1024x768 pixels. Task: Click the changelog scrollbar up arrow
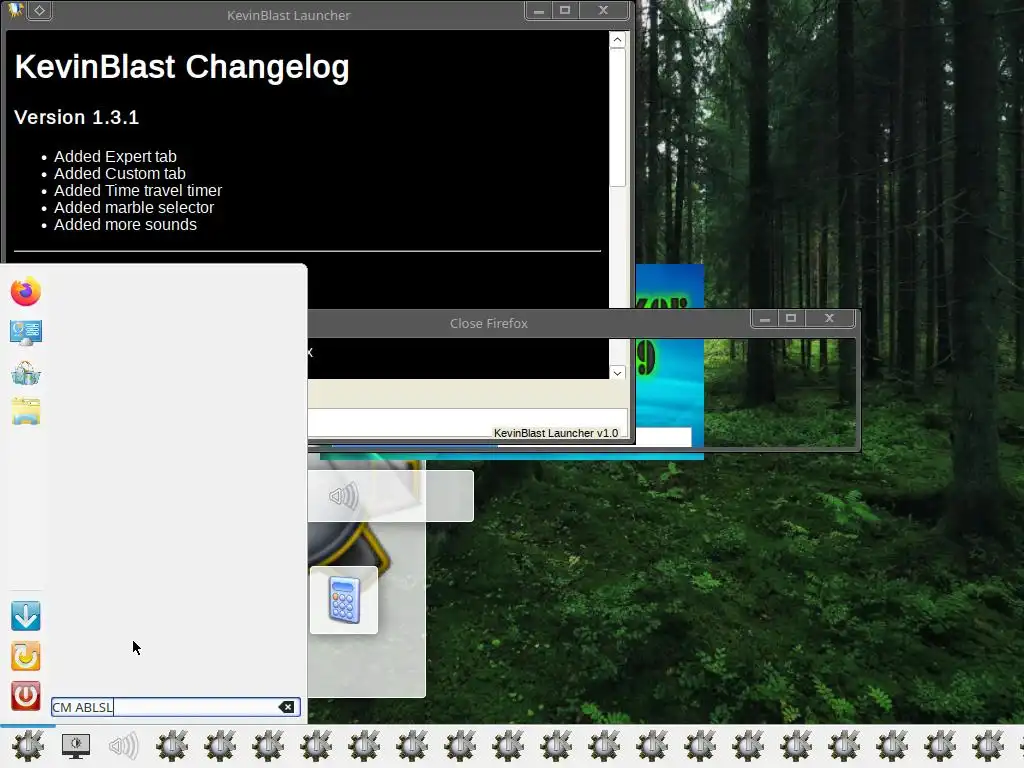tap(617, 40)
